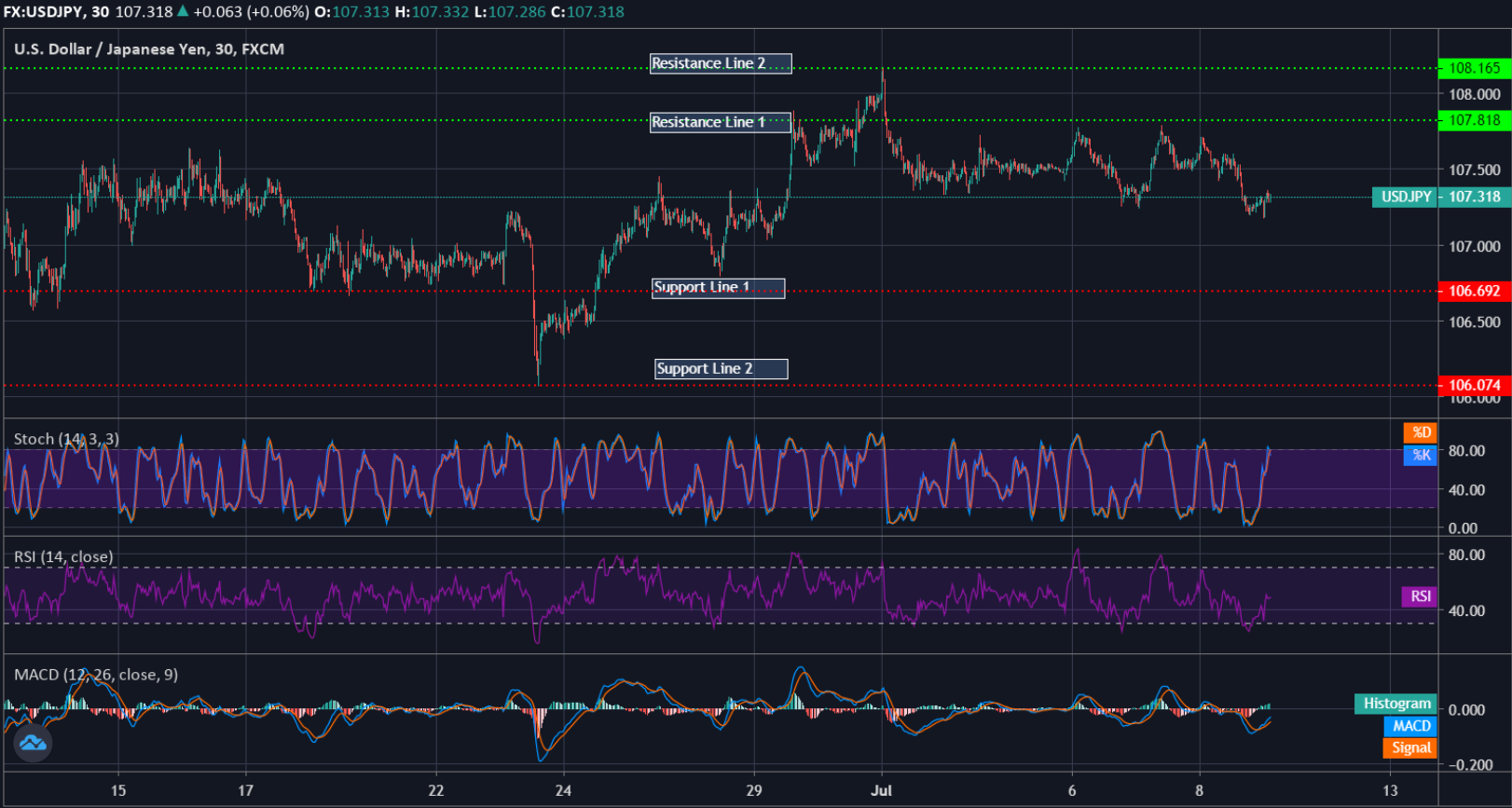The height and width of the screenshot is (808, 1512).
Task: Click the 108.165 green price tag
Action: (1474, 68)
